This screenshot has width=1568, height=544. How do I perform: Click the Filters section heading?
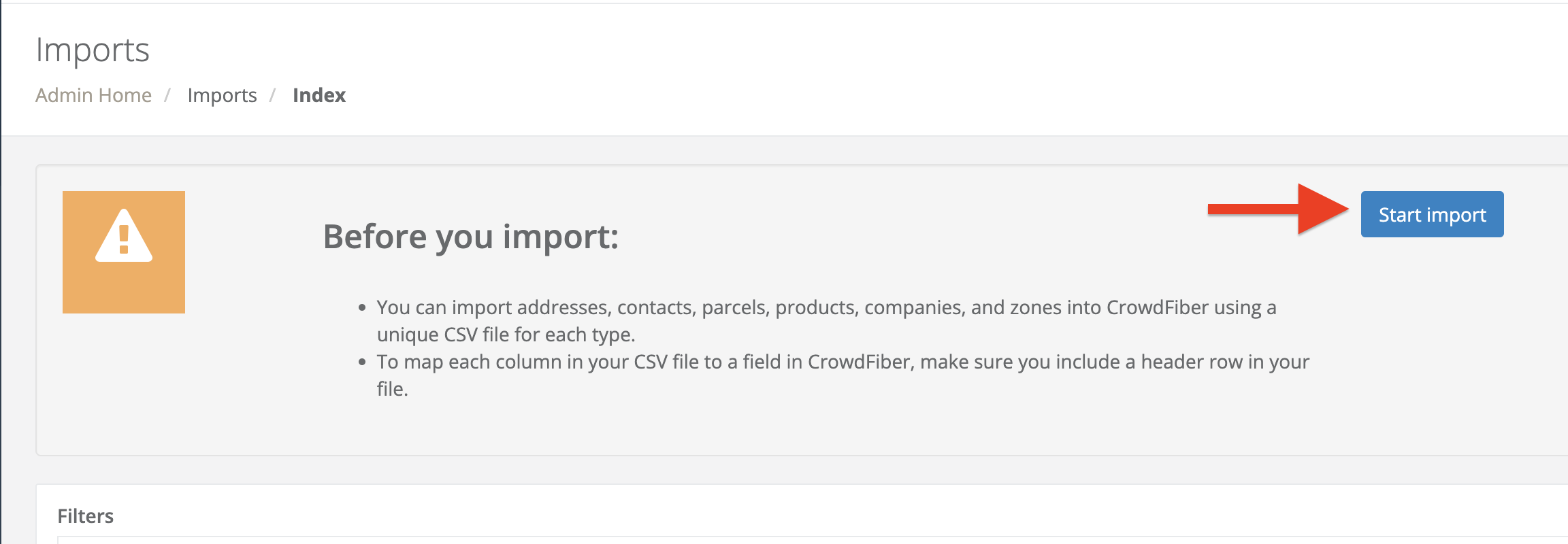click(x=86, y=516)
